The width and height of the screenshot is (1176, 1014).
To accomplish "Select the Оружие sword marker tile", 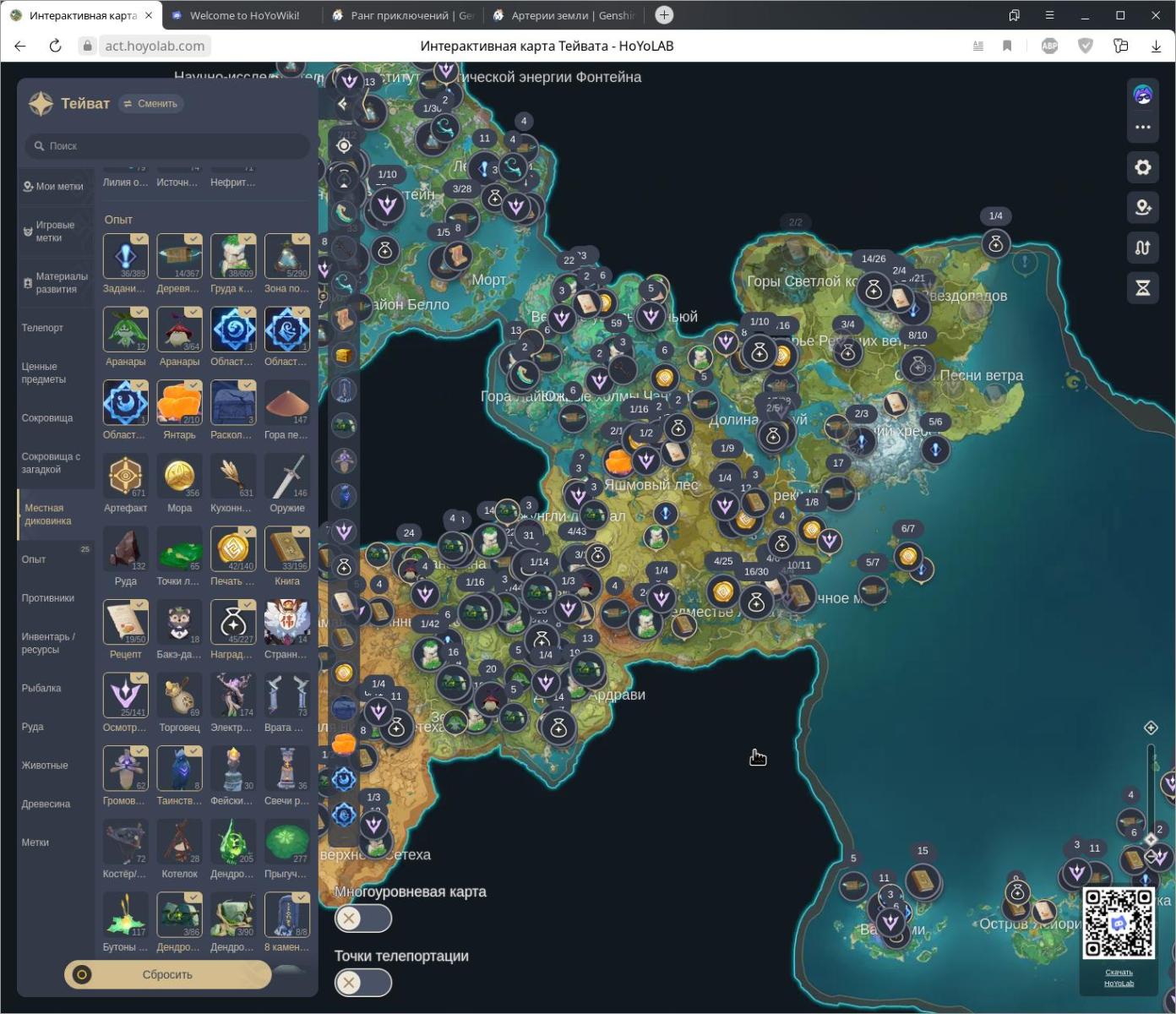I will (x=287, y=476).
